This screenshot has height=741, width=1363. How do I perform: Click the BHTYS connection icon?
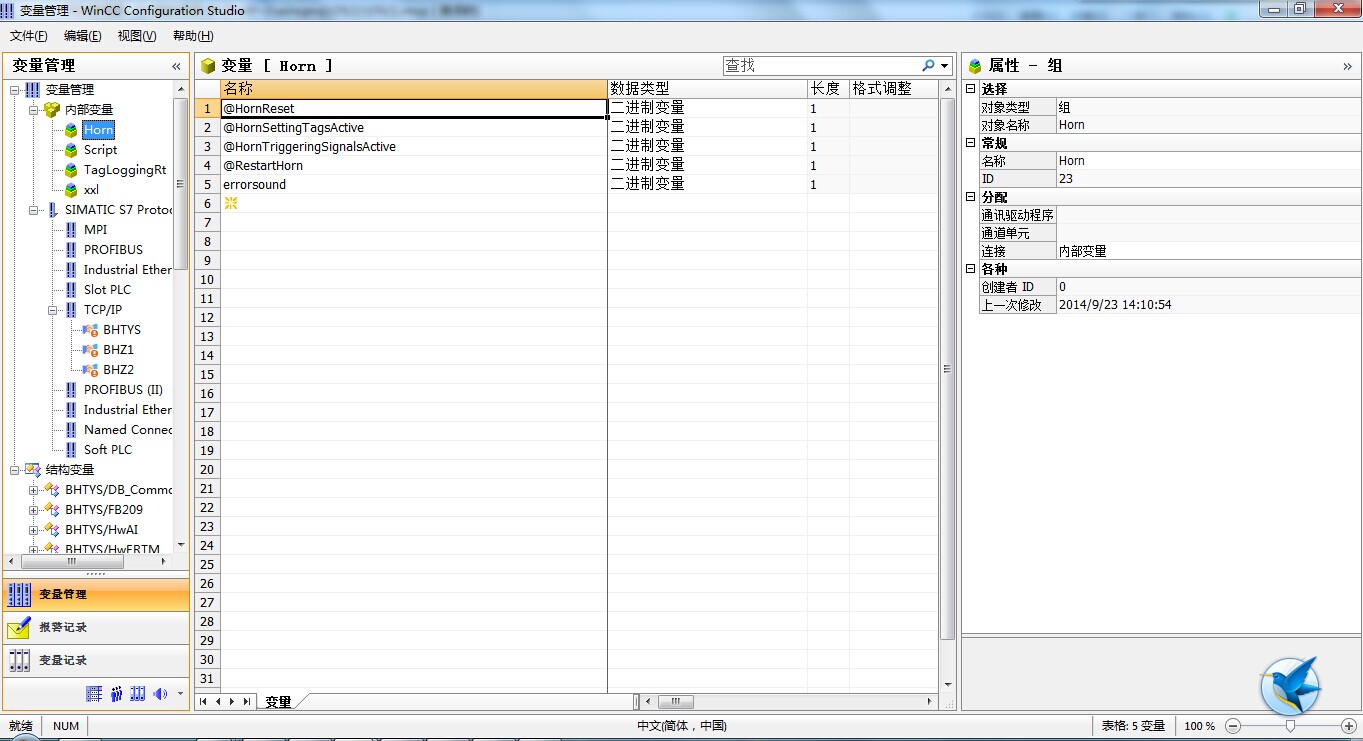[90, 330]
